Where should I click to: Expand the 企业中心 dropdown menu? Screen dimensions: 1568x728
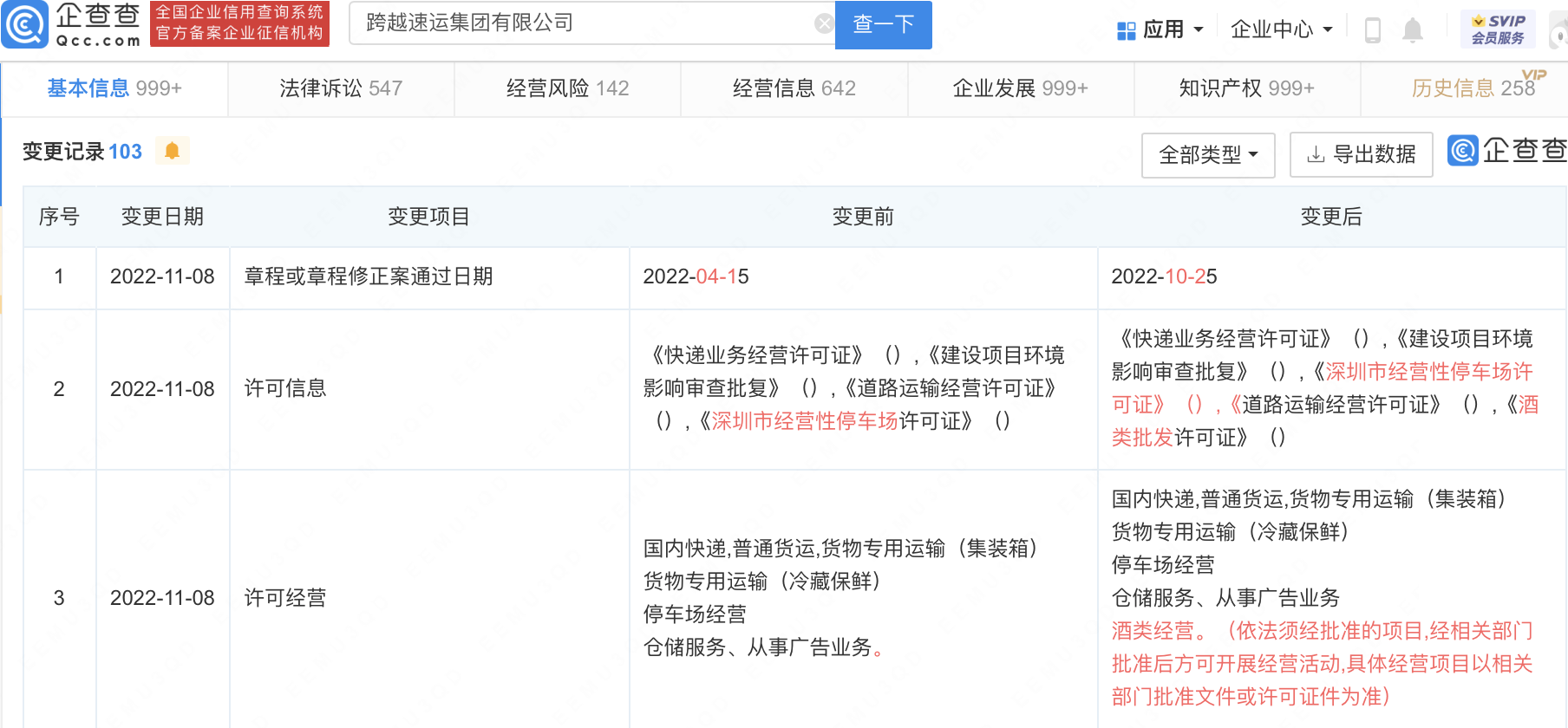coord(1281,29)
